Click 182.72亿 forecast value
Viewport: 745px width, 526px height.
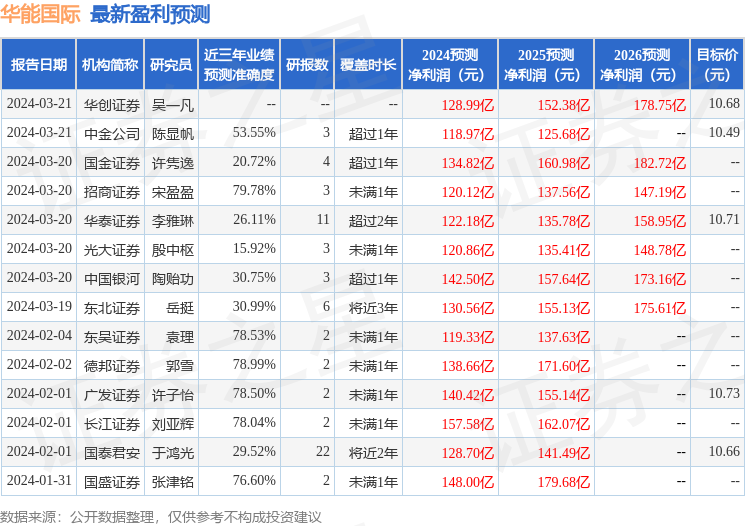pyautogui.click(x=659, y=163)
